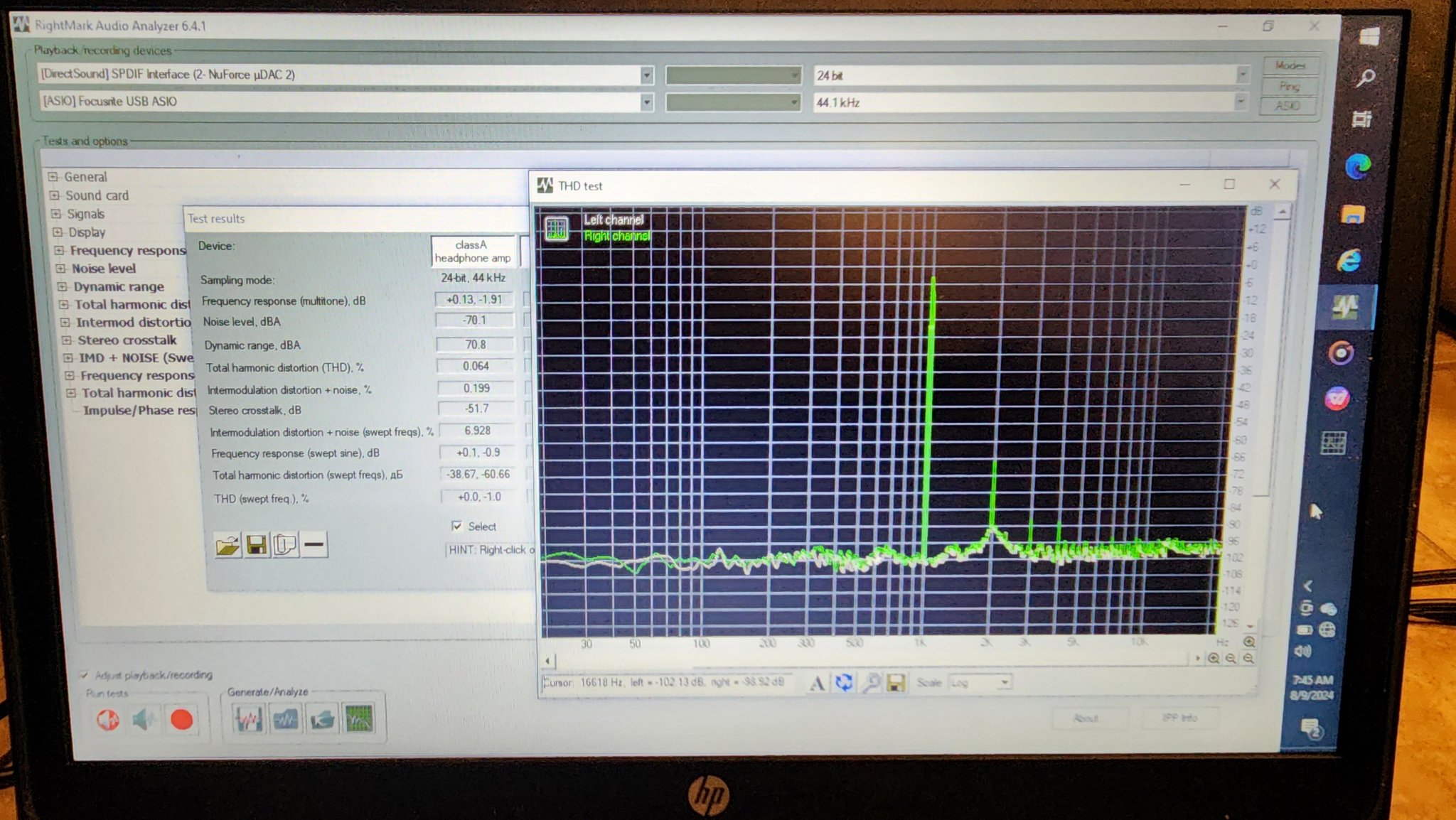Click the top zoom-in magnifier beside Hz label
Screen dimensions: 1456x820
click(x=1249, y=642)
